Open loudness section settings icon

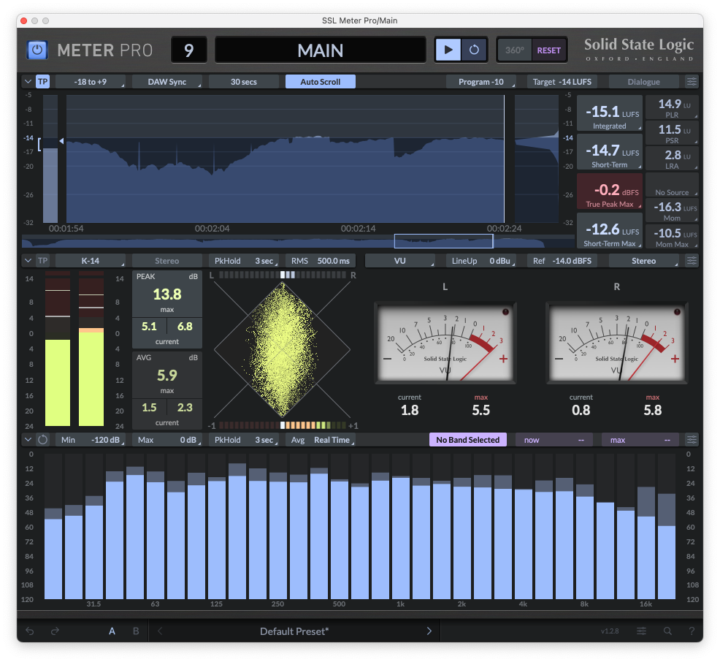(691, 82)
